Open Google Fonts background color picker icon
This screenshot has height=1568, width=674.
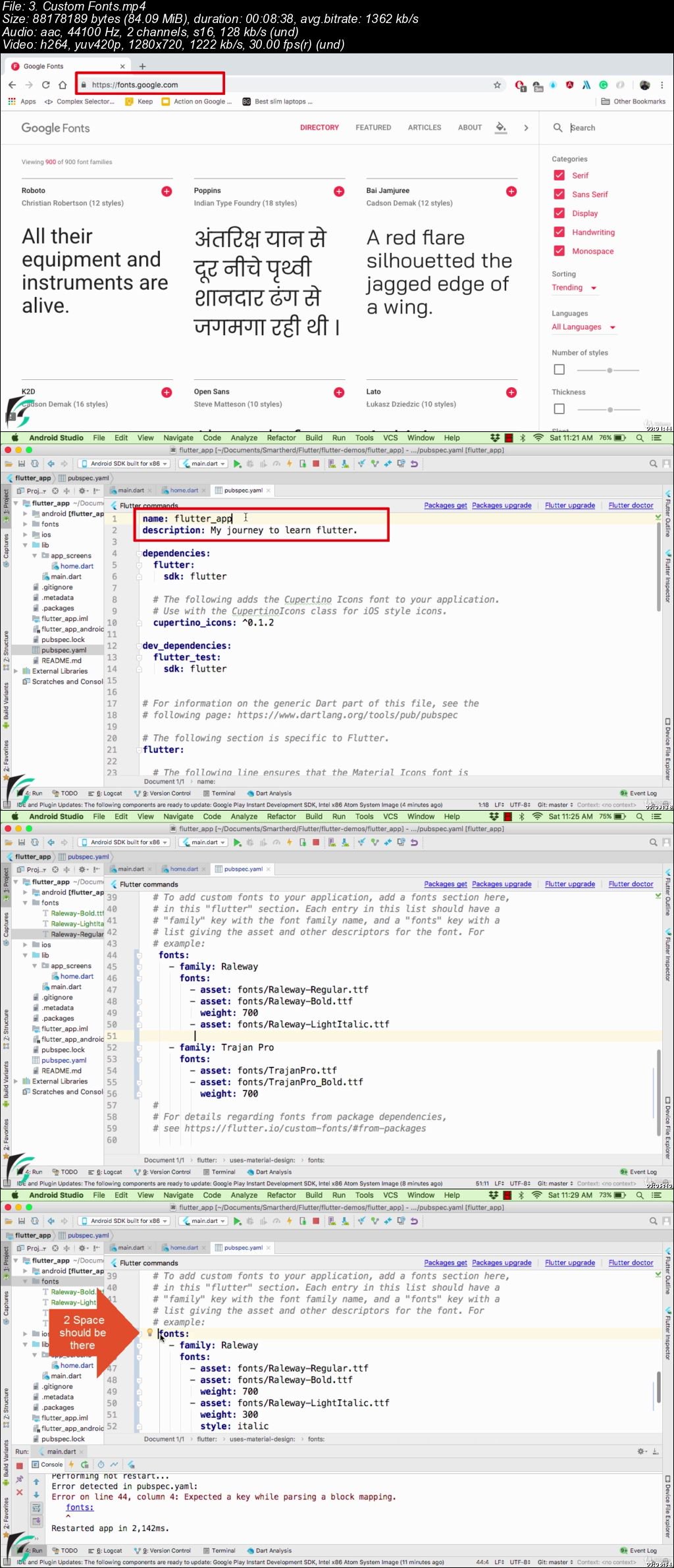coord(502,128)
